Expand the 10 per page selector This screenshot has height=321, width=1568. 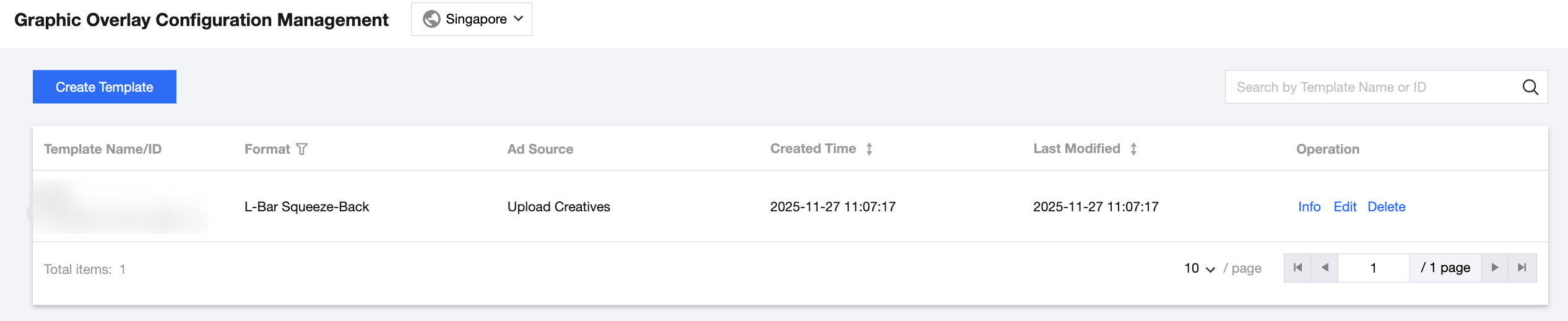(x=1199, y=268)
